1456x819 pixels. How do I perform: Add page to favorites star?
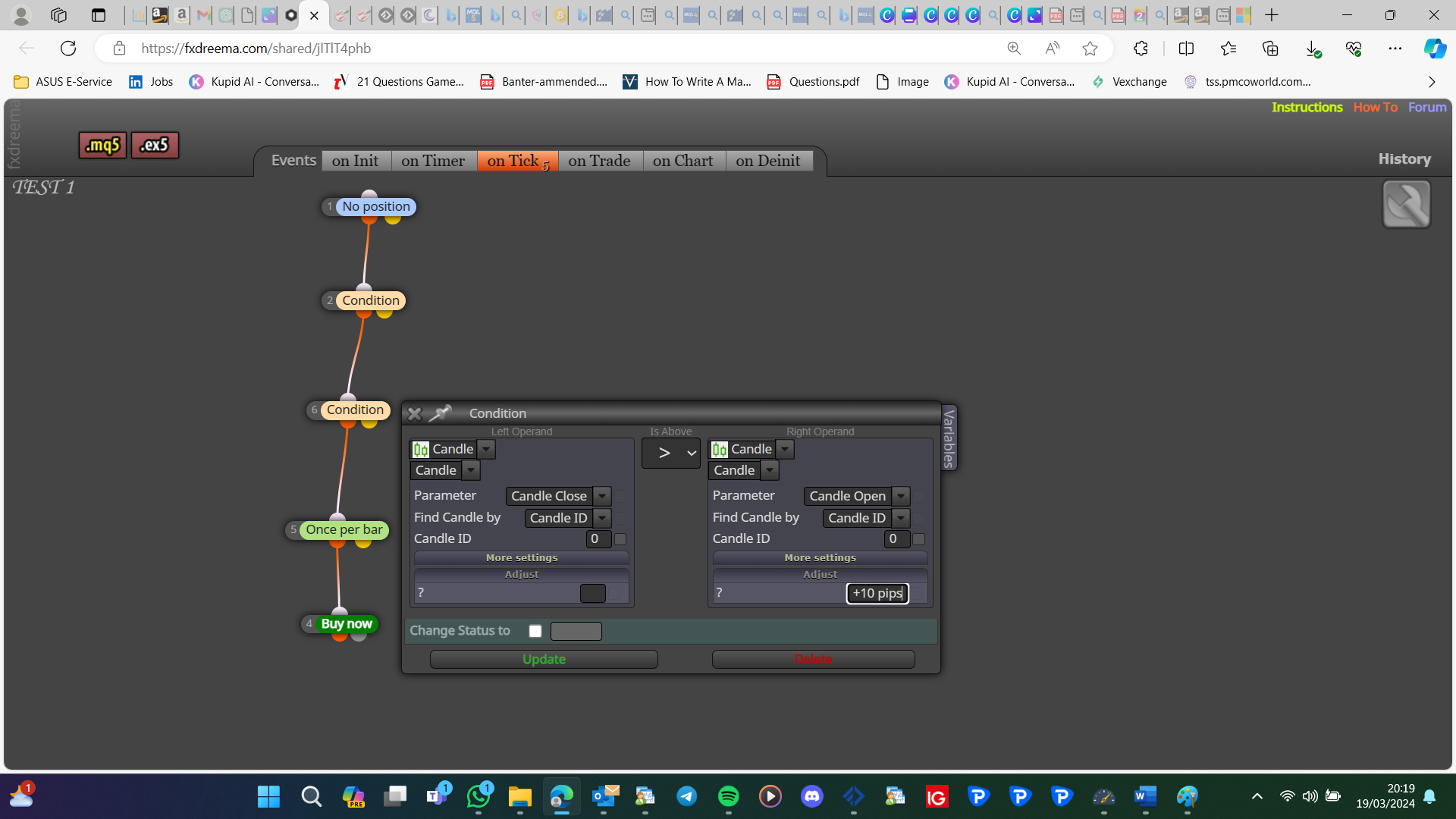tap(1090, 49)
